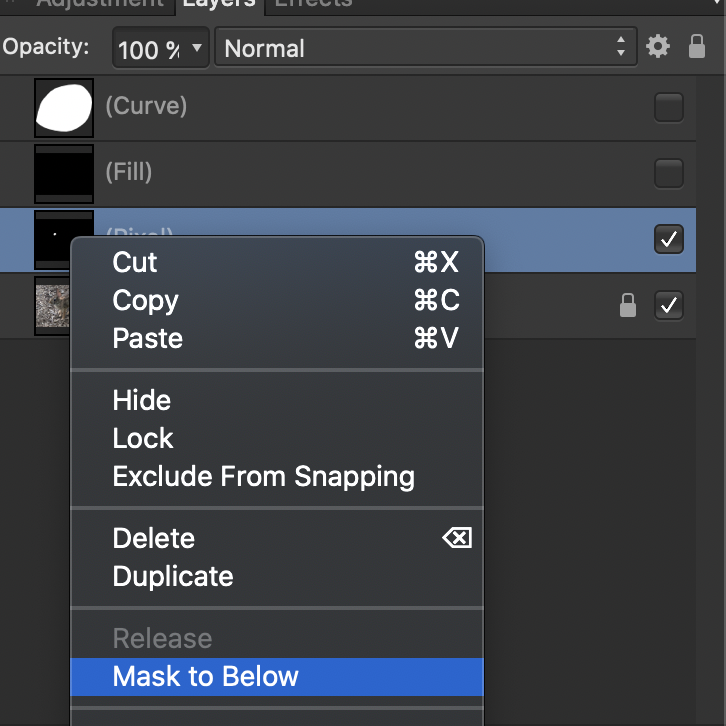Enable visibility checkbox for Fill layer
The width and height of the screenshot is (726, 726).
click(x=669, y=173)
